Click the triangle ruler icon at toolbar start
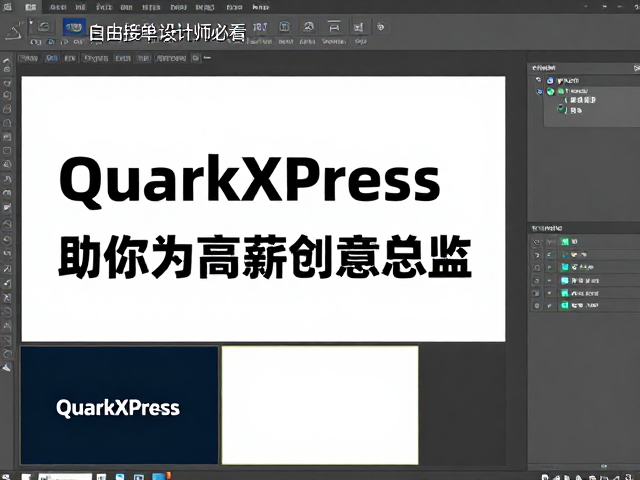 pyautogui.click(x=13, y=31)
